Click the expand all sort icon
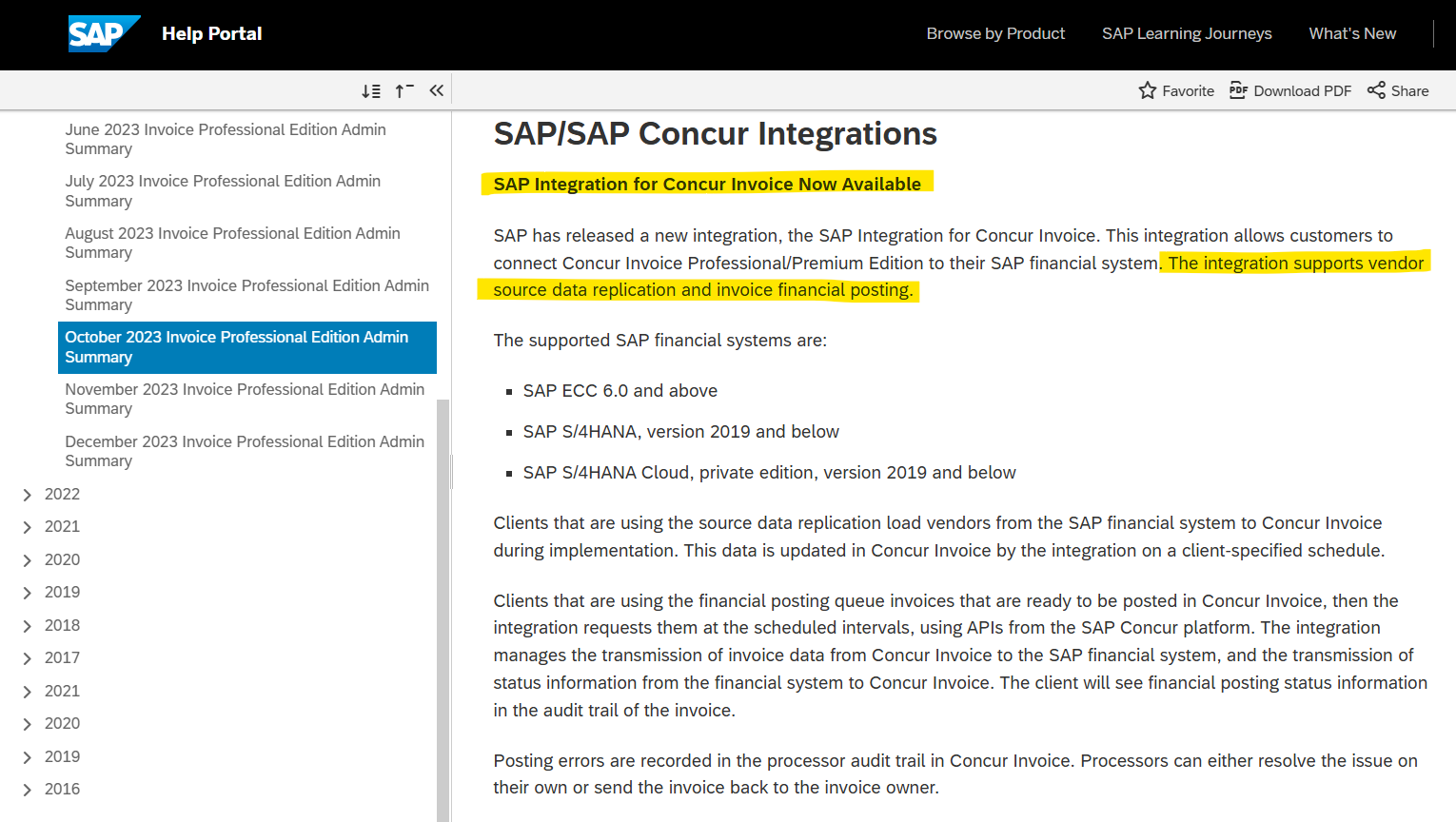This screenshot has width=1456, height=822. (x=371, y=91)
